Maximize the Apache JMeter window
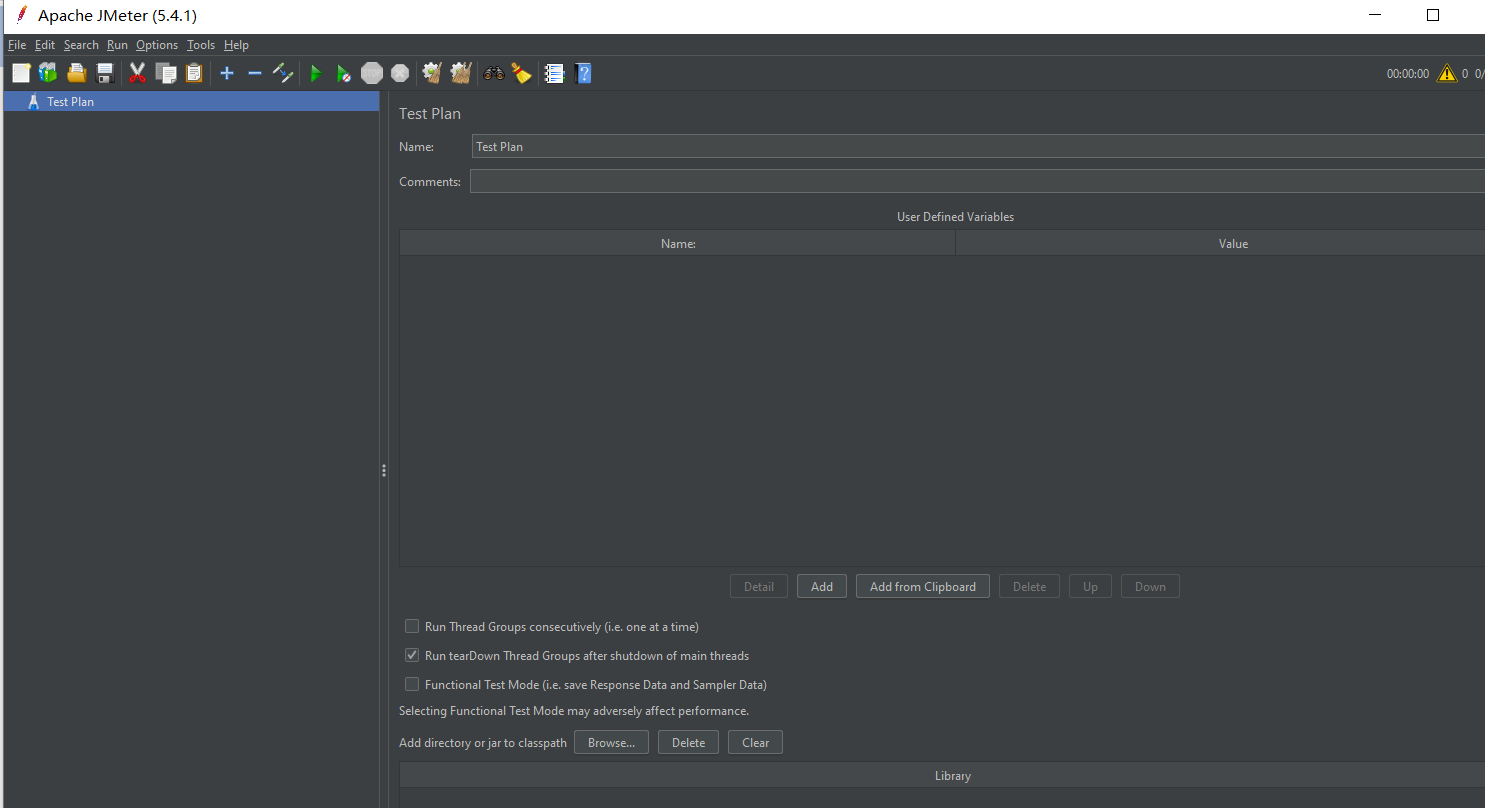This screenshot has height=808, width=1485. [x=1432, y=15]
